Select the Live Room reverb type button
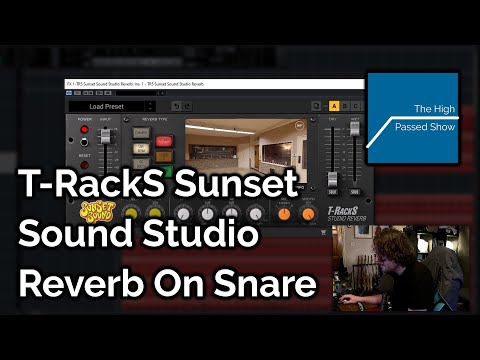 (x=141, y=148)
